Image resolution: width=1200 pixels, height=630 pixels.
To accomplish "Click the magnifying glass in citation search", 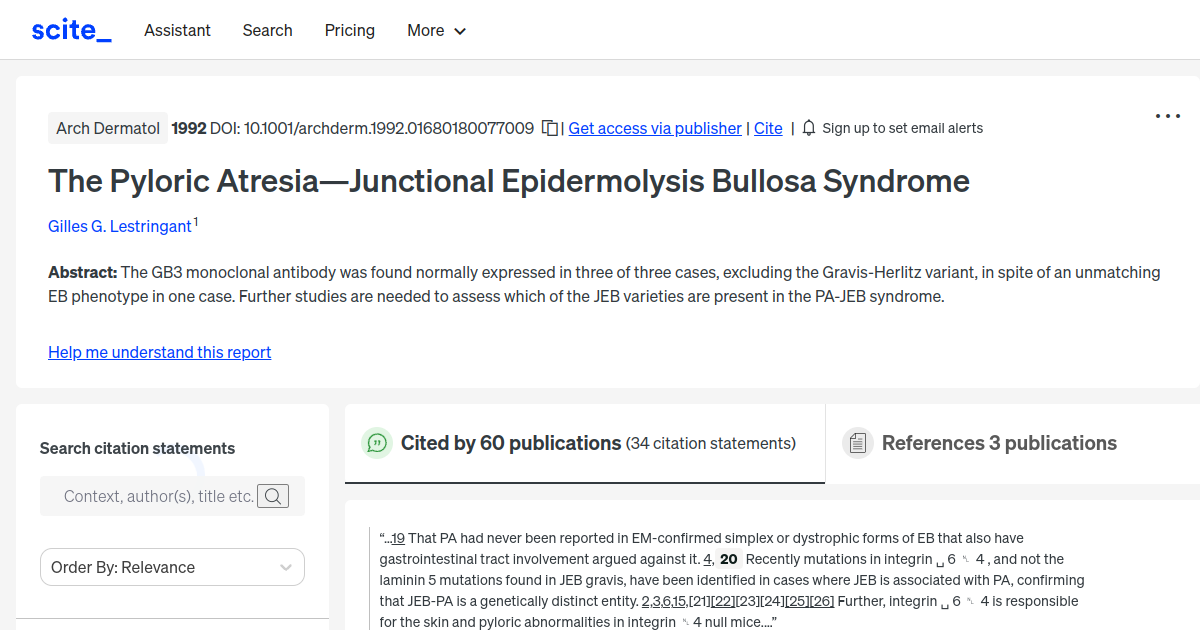I will click(x=273, y=495).
